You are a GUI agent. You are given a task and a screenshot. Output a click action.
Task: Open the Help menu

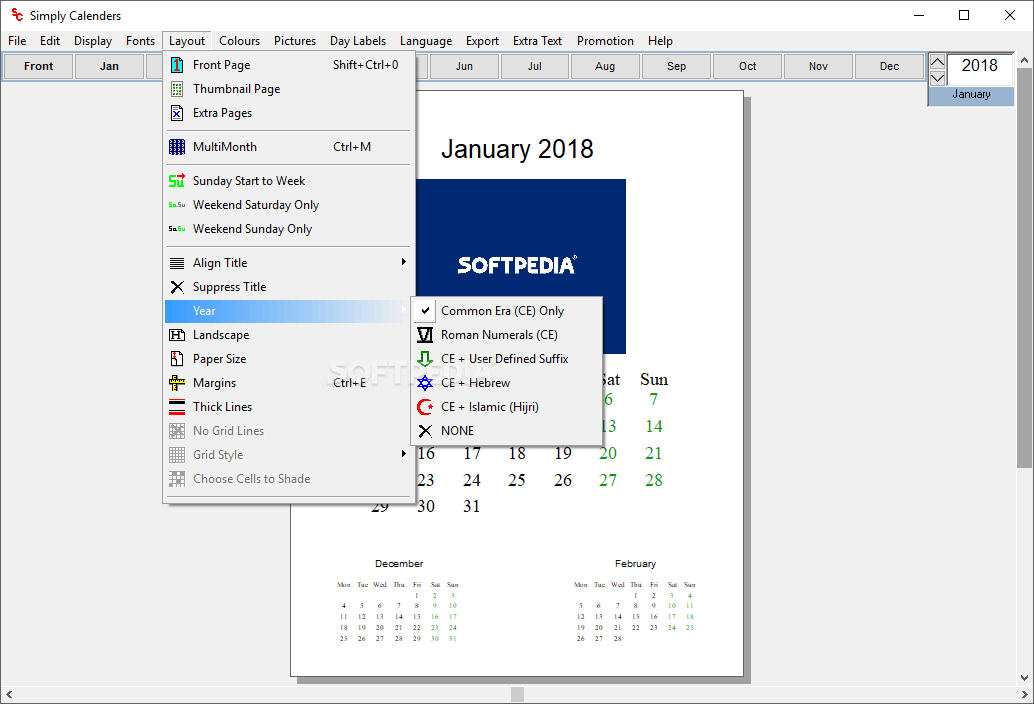(660, 41)
